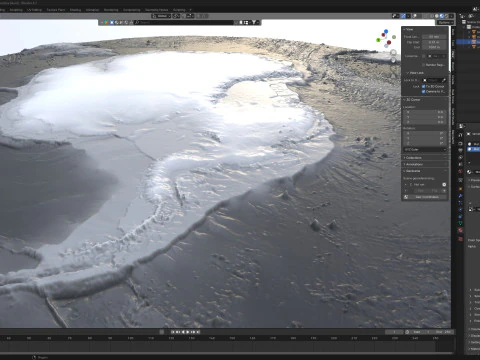Click gear icon in scene georeferencing row

point(444,184)
